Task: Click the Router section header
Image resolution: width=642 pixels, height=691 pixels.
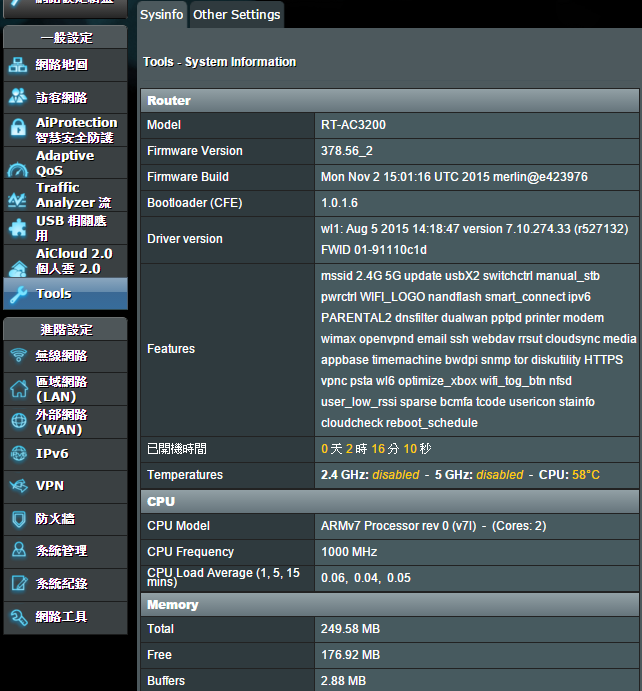Action: pyautogui.click(x=390, y=100)
